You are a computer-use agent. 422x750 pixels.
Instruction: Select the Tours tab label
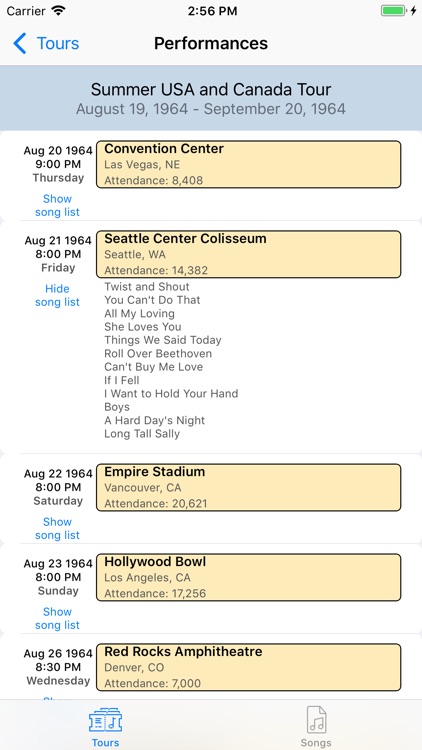coord(105,743)
